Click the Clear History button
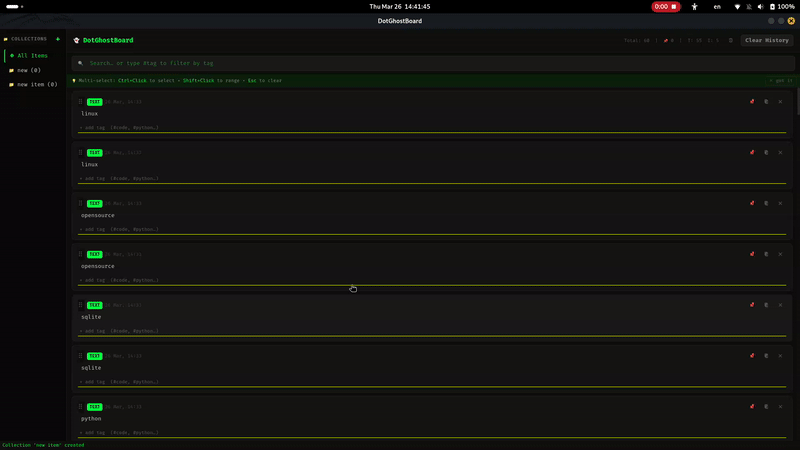The image size is (800, 450). coord(766,40)
